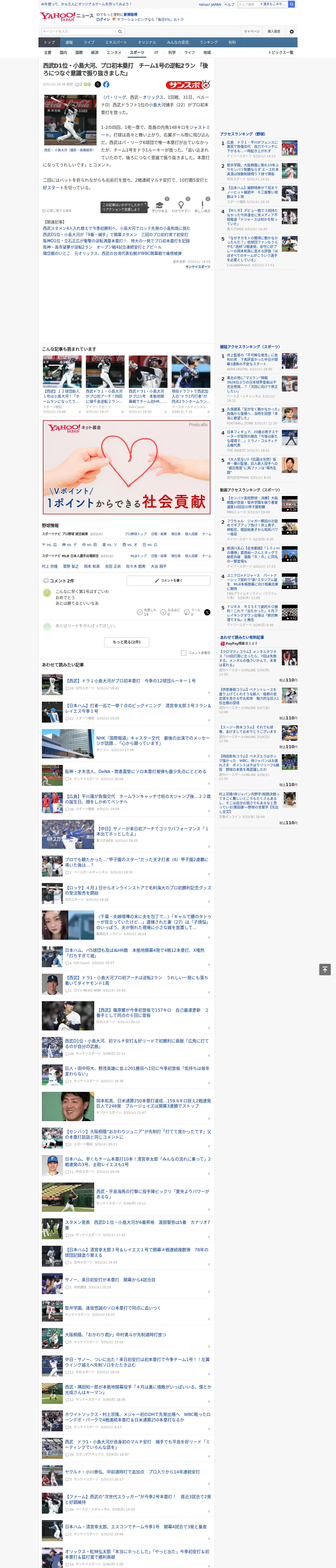The width and height of the screenshot is (336, 1568).
Task: Click the search icon beside the keyword input
Action: pyautogui.click(x=120, y=32)
